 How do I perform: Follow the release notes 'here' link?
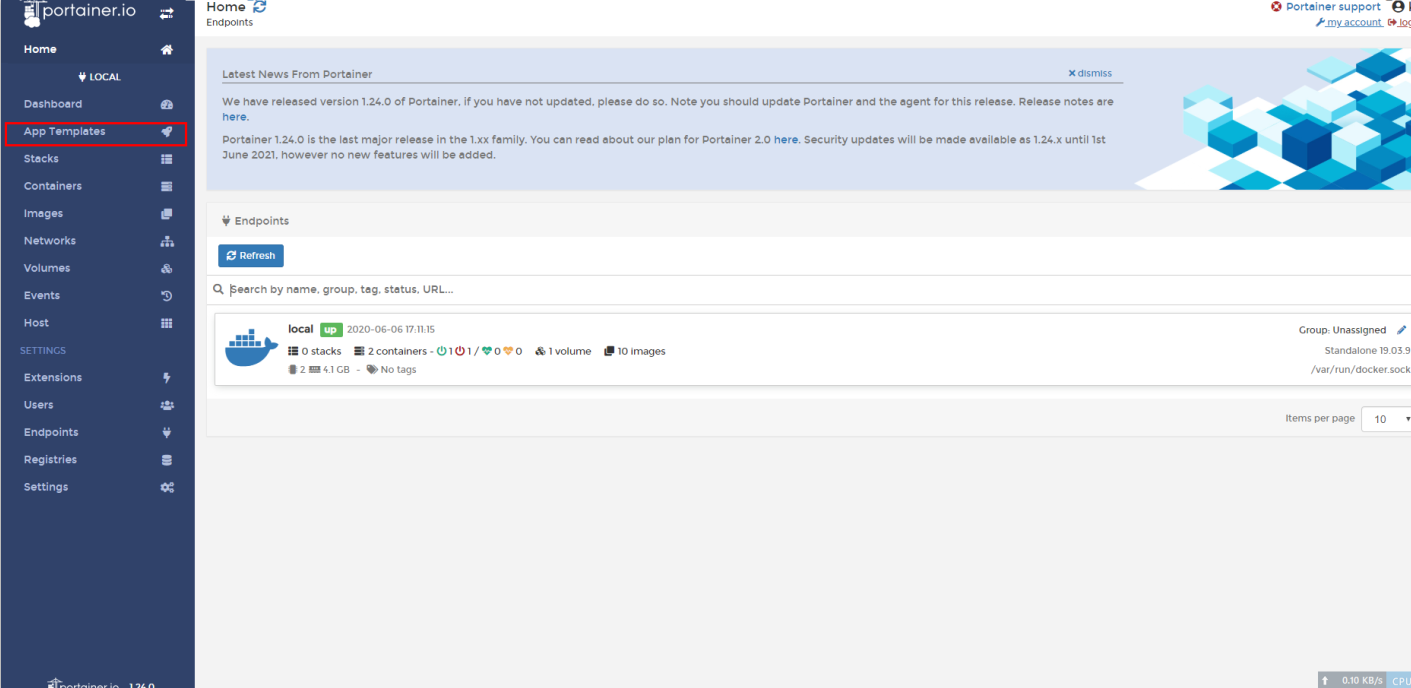234,117
